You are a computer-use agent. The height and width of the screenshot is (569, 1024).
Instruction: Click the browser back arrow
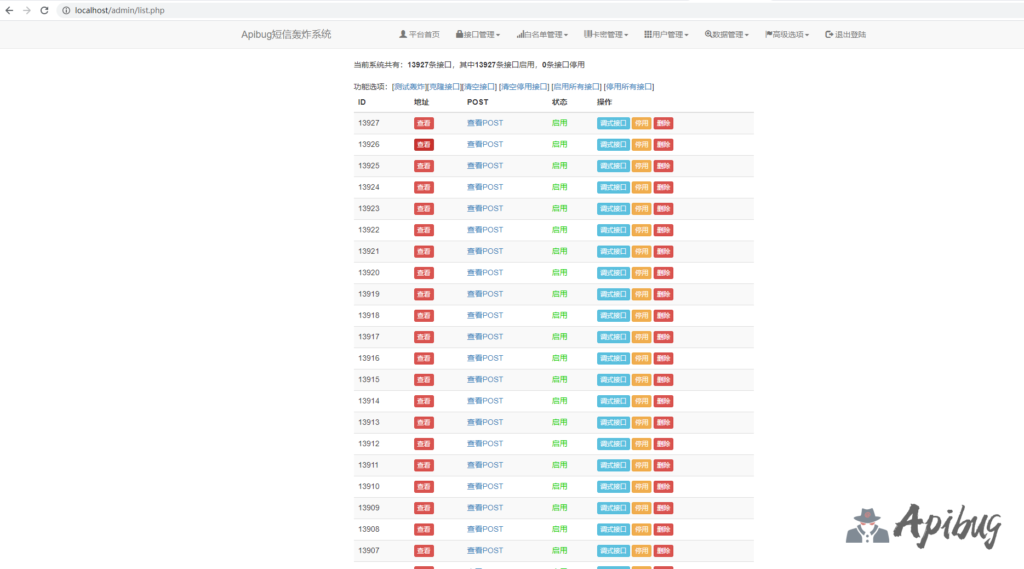pos(10,10)
